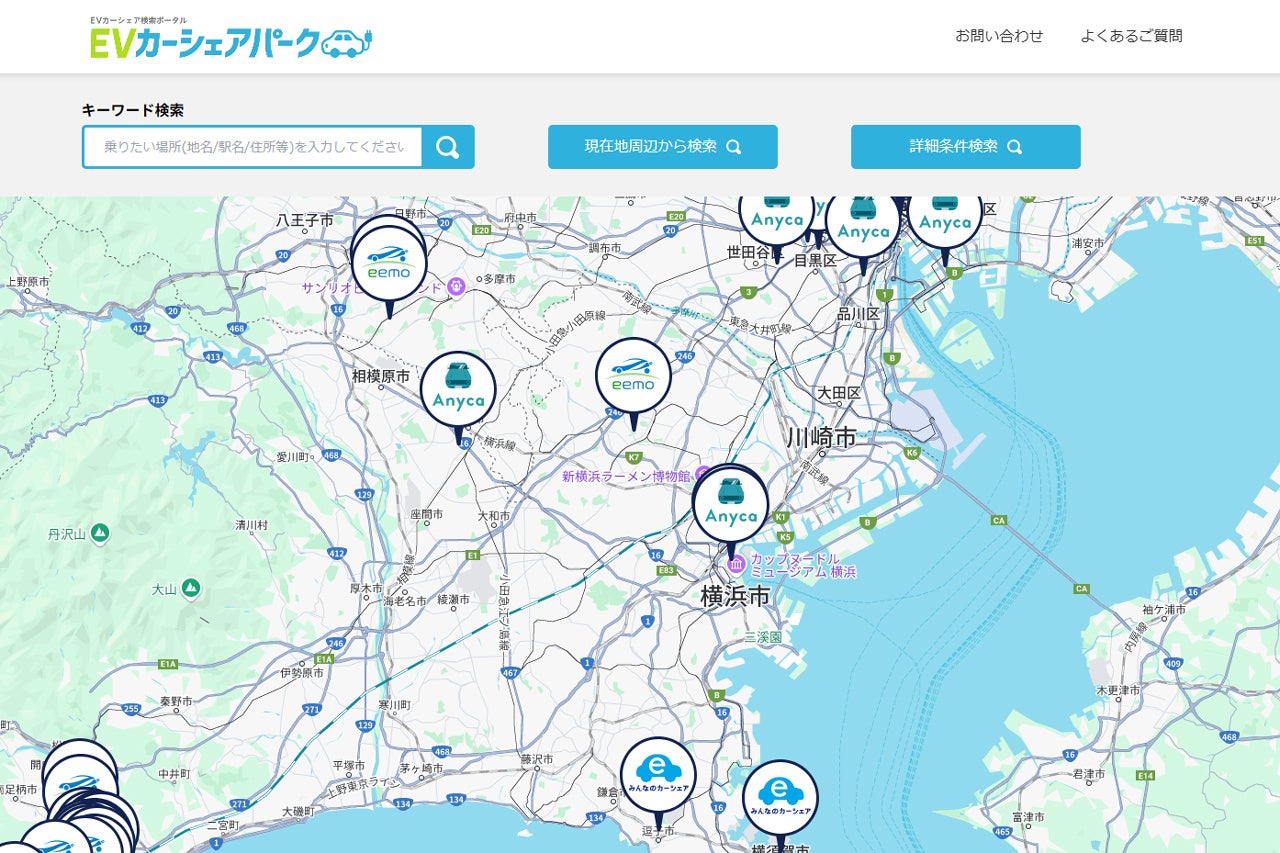This screenshot has height=853, width=1280.
Task: Open the お問い合わせ page
Action: pos(999,36)
